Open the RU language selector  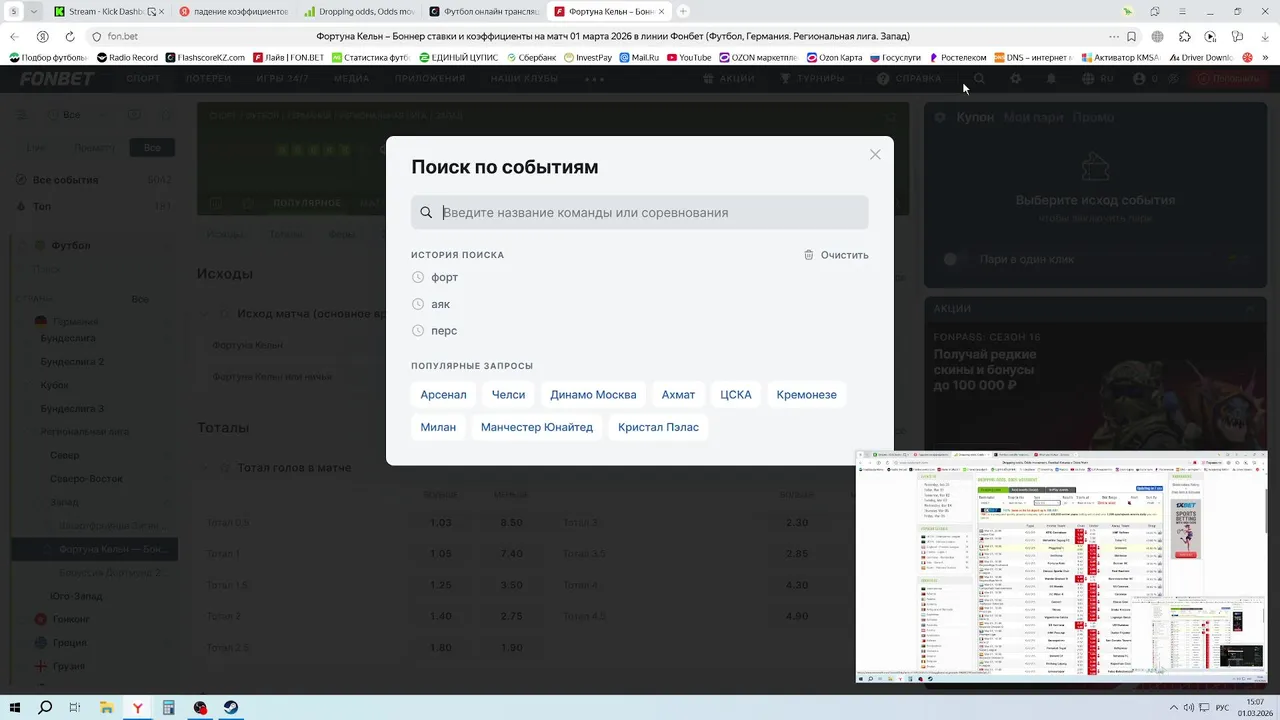click(x=1098, y=78)
